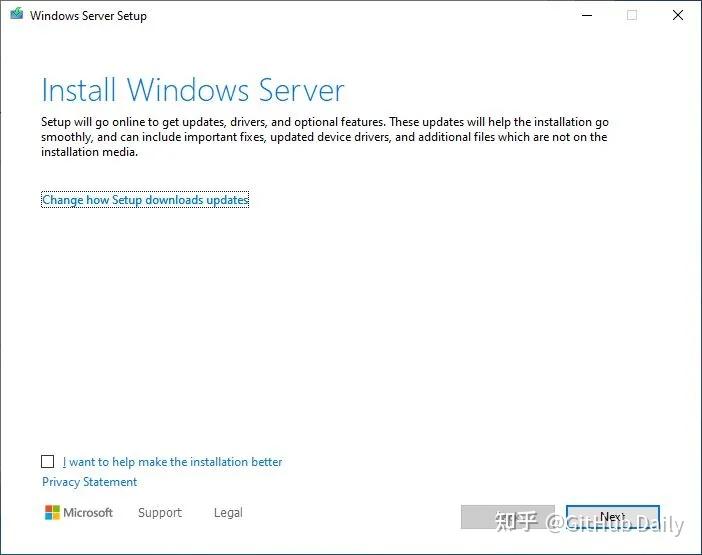This screenshot has height=555, width=702.
Task: Click the greyed-out button beside Next
Action: (507, 517)
